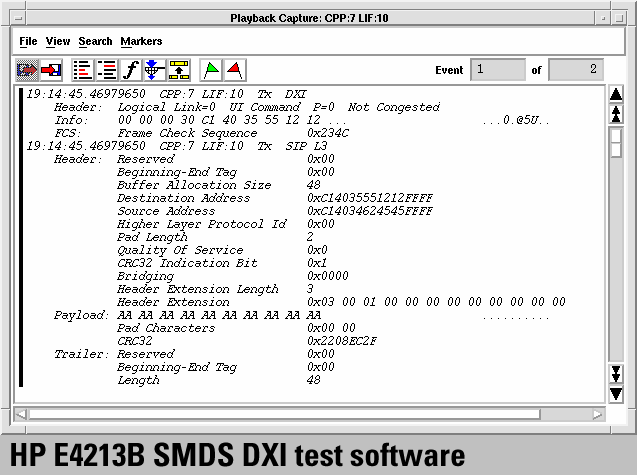Viewport: 637px width, 475px height.
Task: Click the red arrow save-to-disk icon
Action: click(x=51, y=70)
